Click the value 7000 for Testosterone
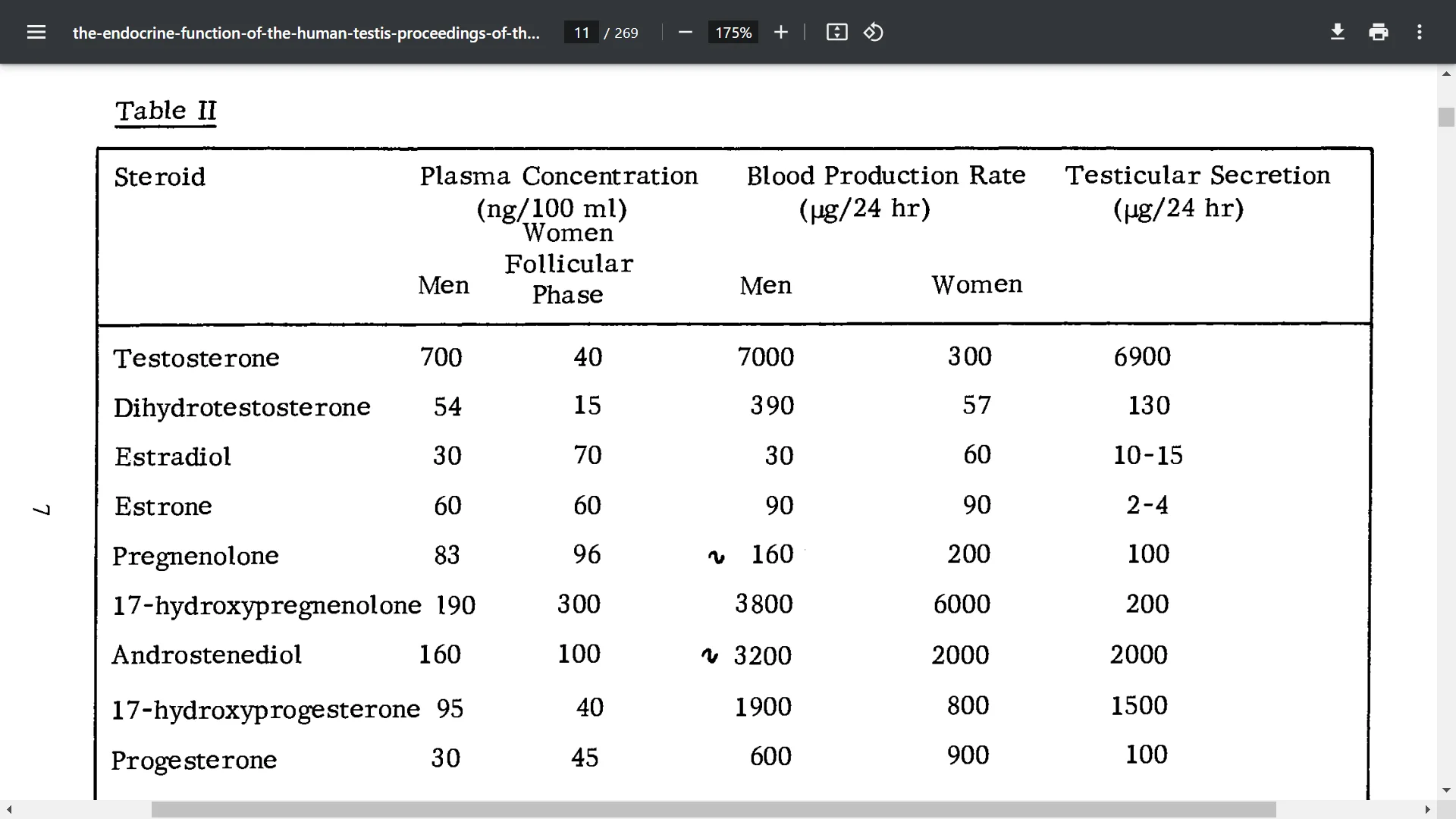 click(x=766, y=356)
